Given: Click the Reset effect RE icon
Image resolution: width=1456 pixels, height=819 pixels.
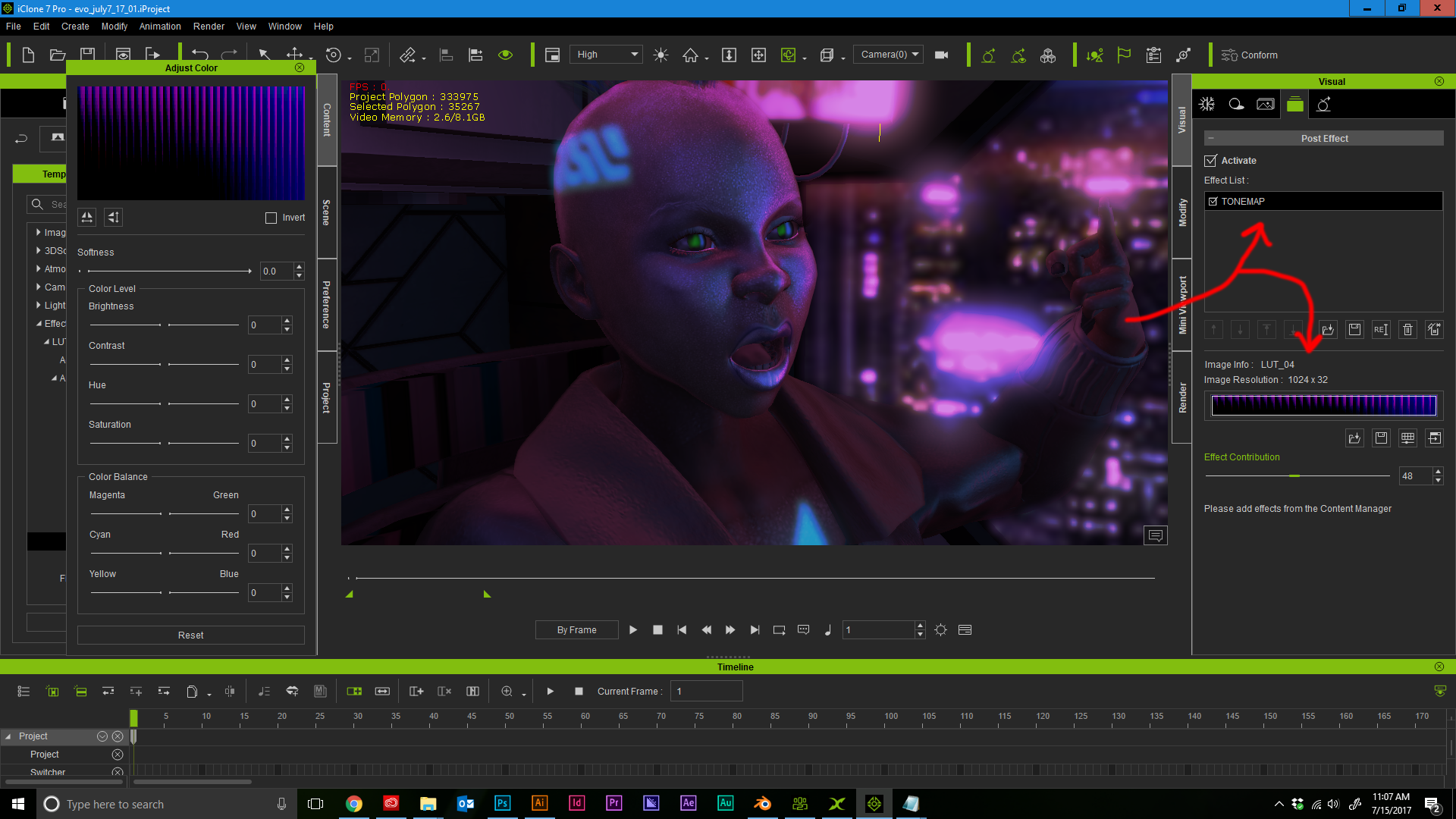Looking at the screenshot, I should (x=1381, y=330).
